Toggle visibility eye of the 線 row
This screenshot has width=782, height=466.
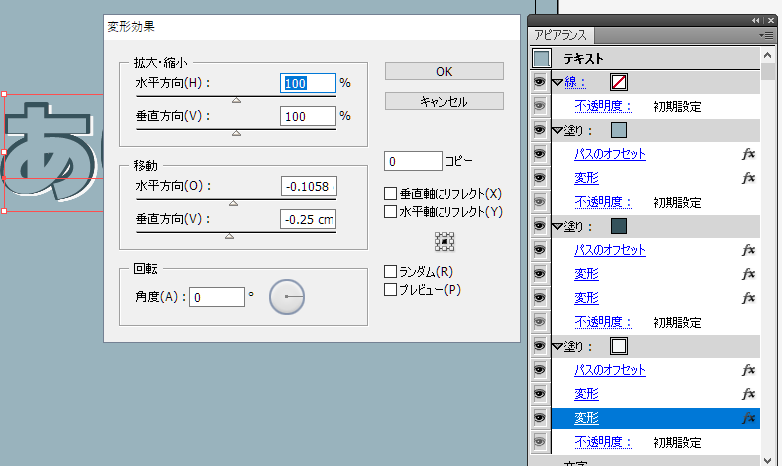pos(540,82)
